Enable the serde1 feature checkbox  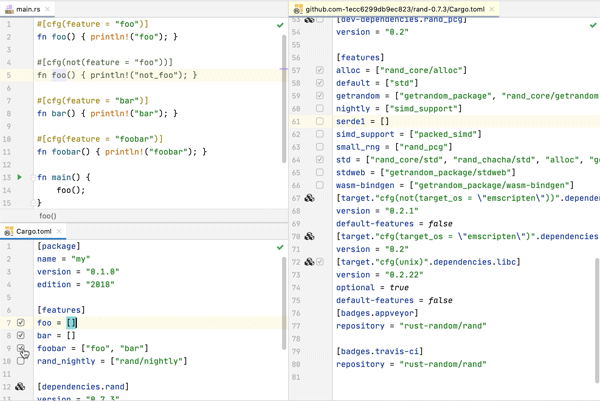[x=320, y=121]
